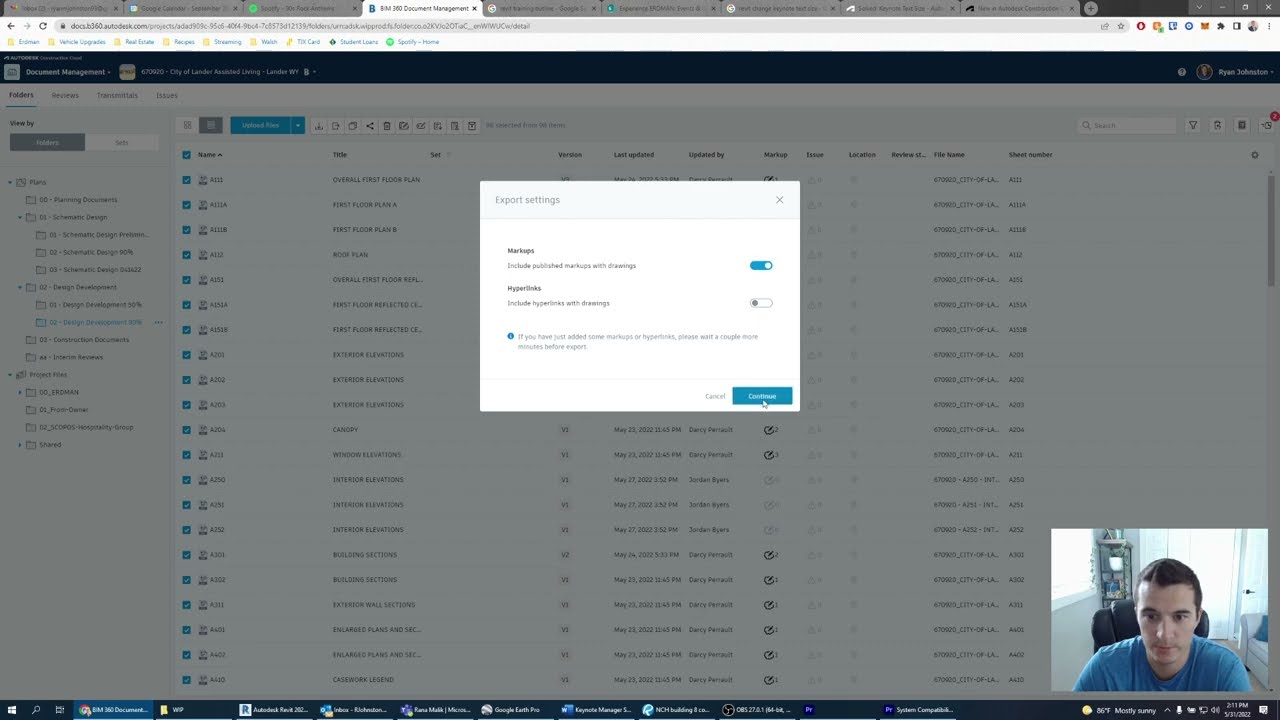Switch to thumbnail grid view
This screenshot has width=1280, height=720.
pos(187,125)
